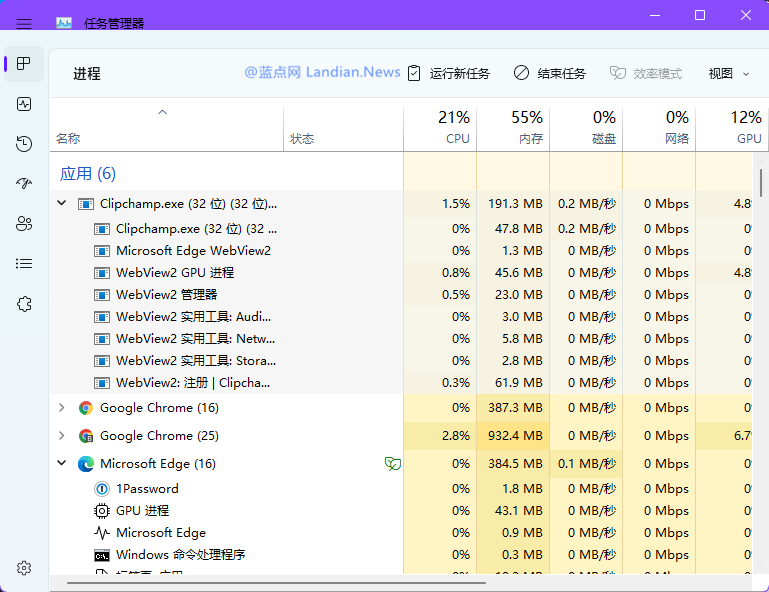Click 结束任务 (End task) button
Screen dimensions: 769x592
[550, 74]
